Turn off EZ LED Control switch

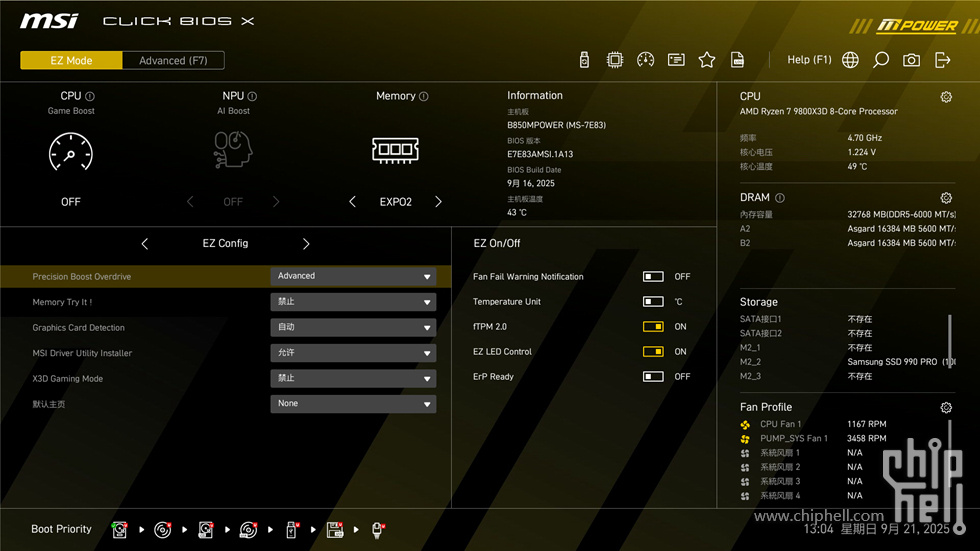pos(653,352)
